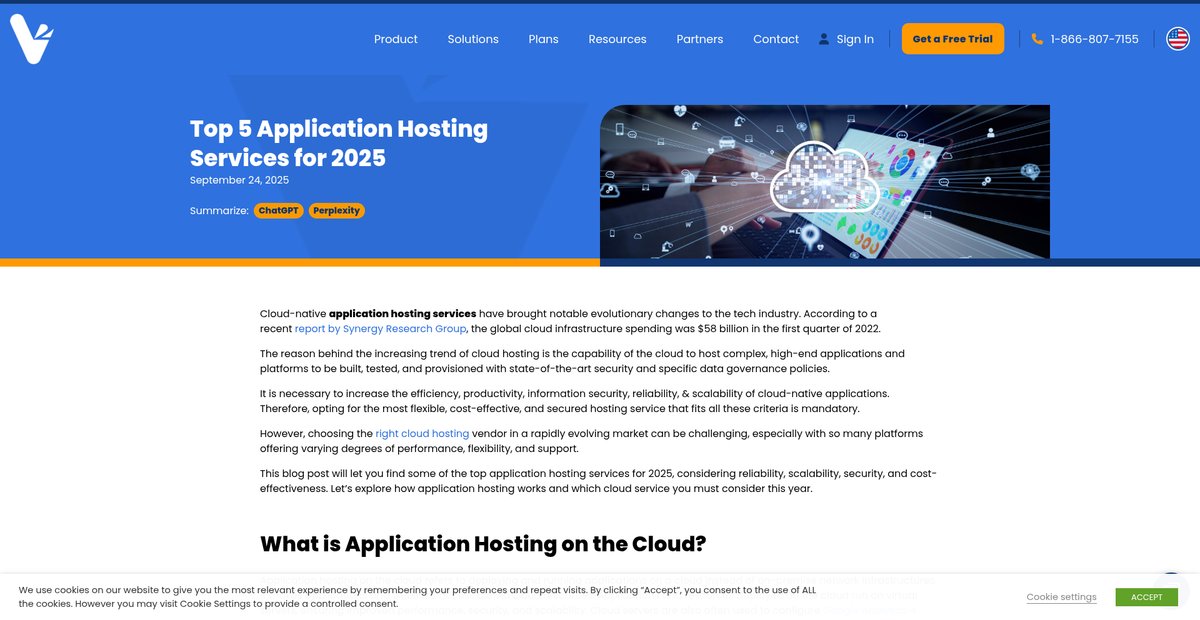Image resolution: width=1200 pixels, height=620 pixels.
Task: Summarize the article with ChatGPT
Action: [x=278, y=211]
